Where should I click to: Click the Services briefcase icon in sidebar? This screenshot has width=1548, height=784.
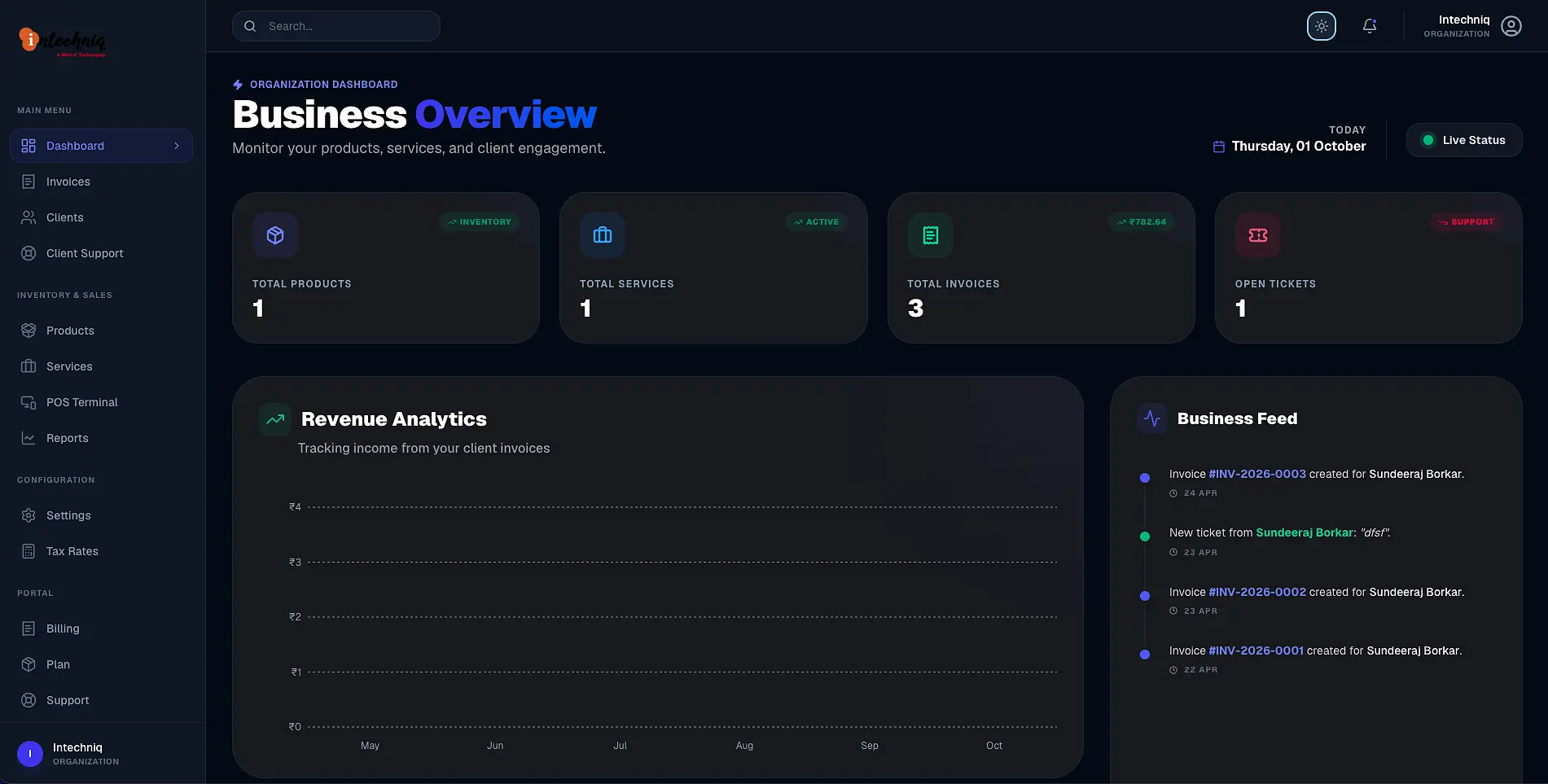29,366
